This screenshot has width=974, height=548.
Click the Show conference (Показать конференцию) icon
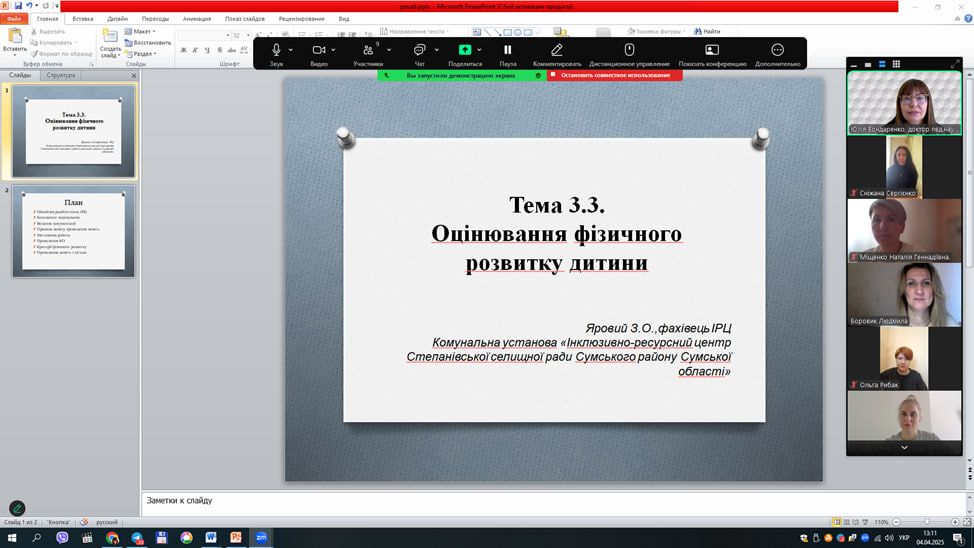tap(712, 50)
